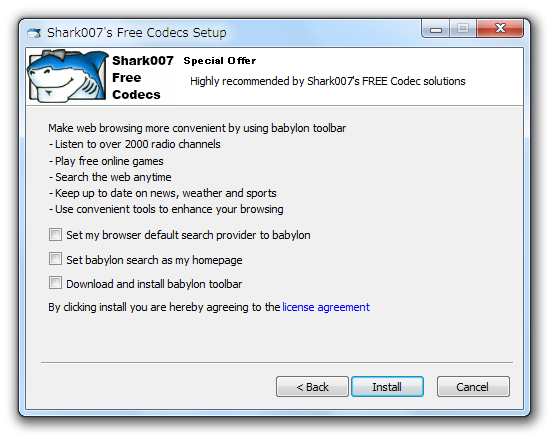Screen dimensions: 553x439
Task: Click the Play free online games line
Action: (106, 161)
